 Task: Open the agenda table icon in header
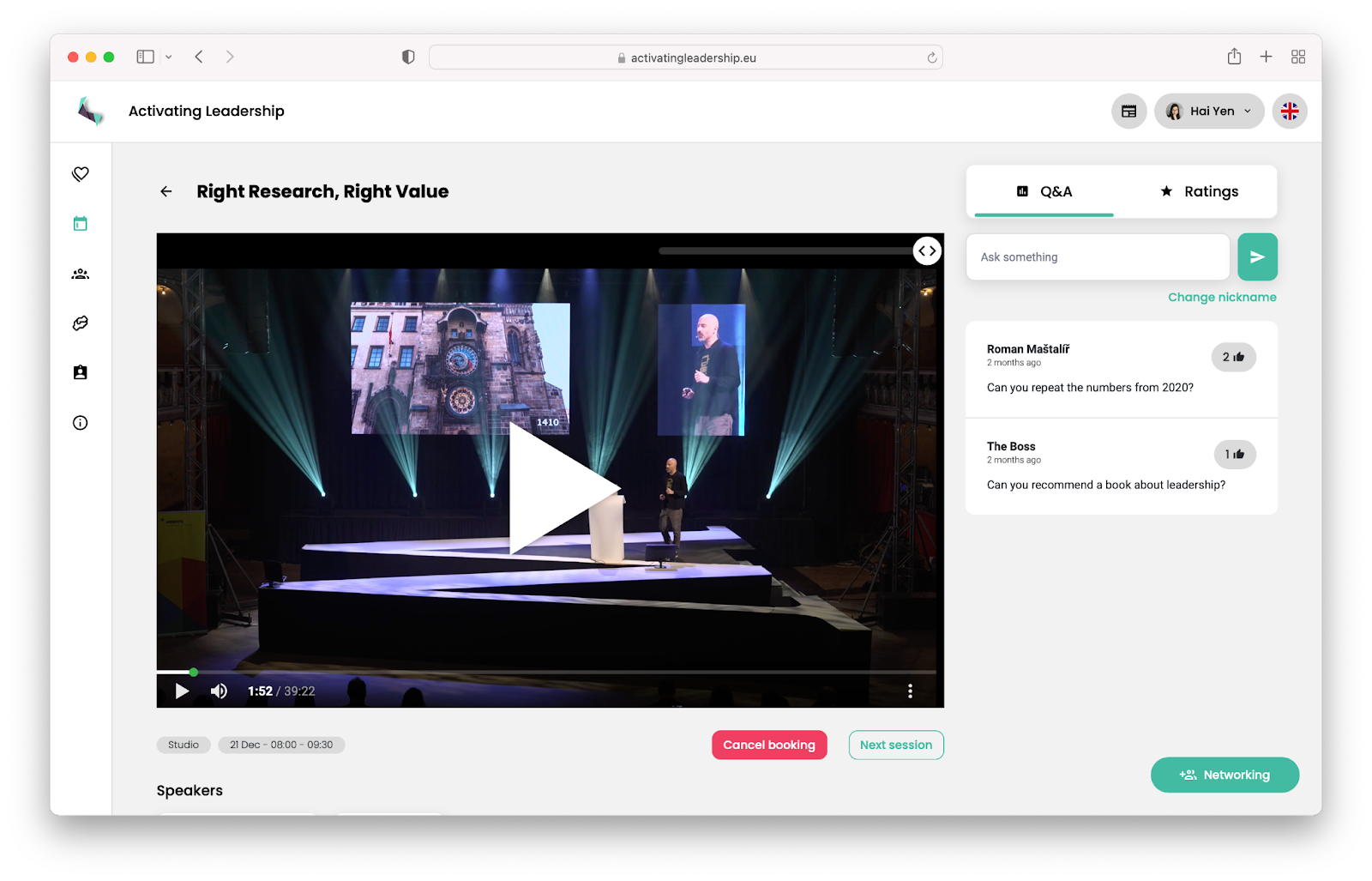coord(1129,112)
